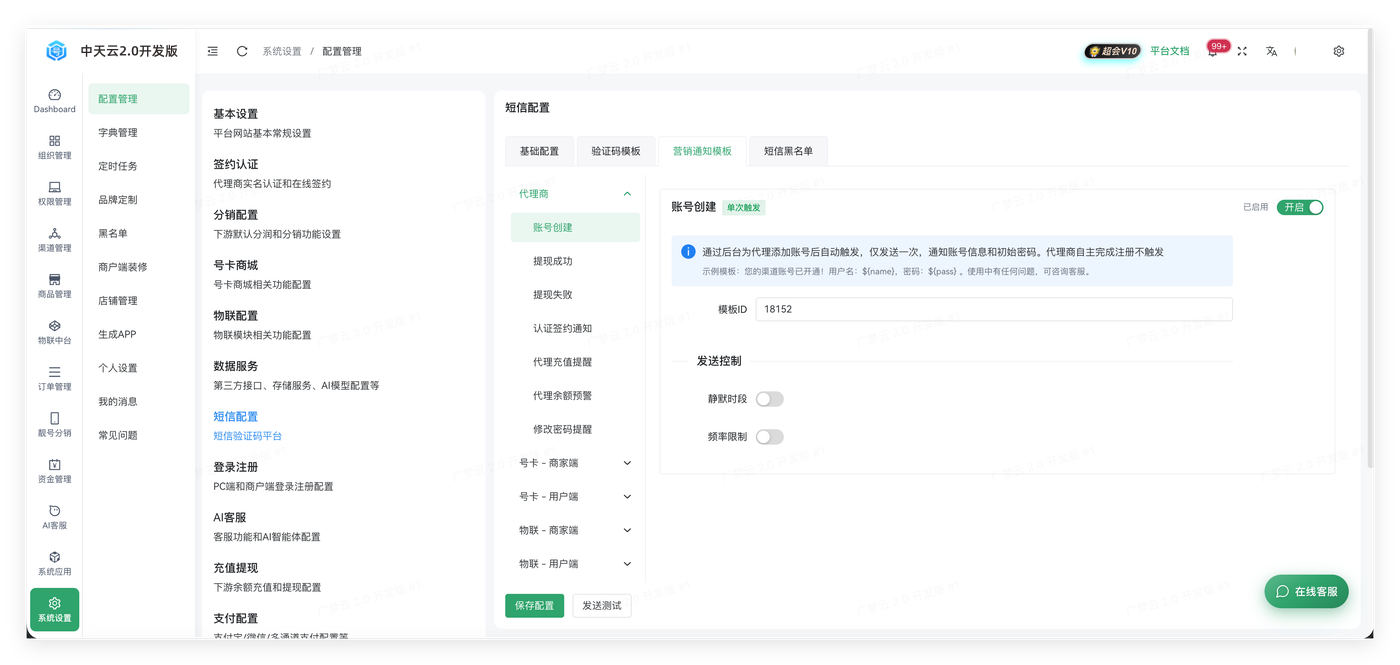Screen dimensions: 1400x665
Task: Collapse the 代理商 template group
Action: [x=575, y=194]
